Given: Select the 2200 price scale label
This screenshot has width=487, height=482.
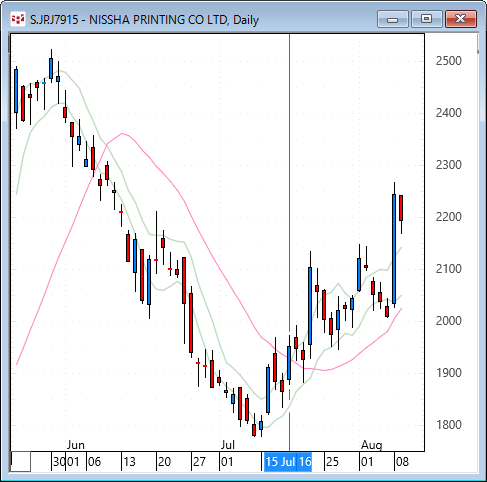Looking at the screenshot, I should coord(448,217).
